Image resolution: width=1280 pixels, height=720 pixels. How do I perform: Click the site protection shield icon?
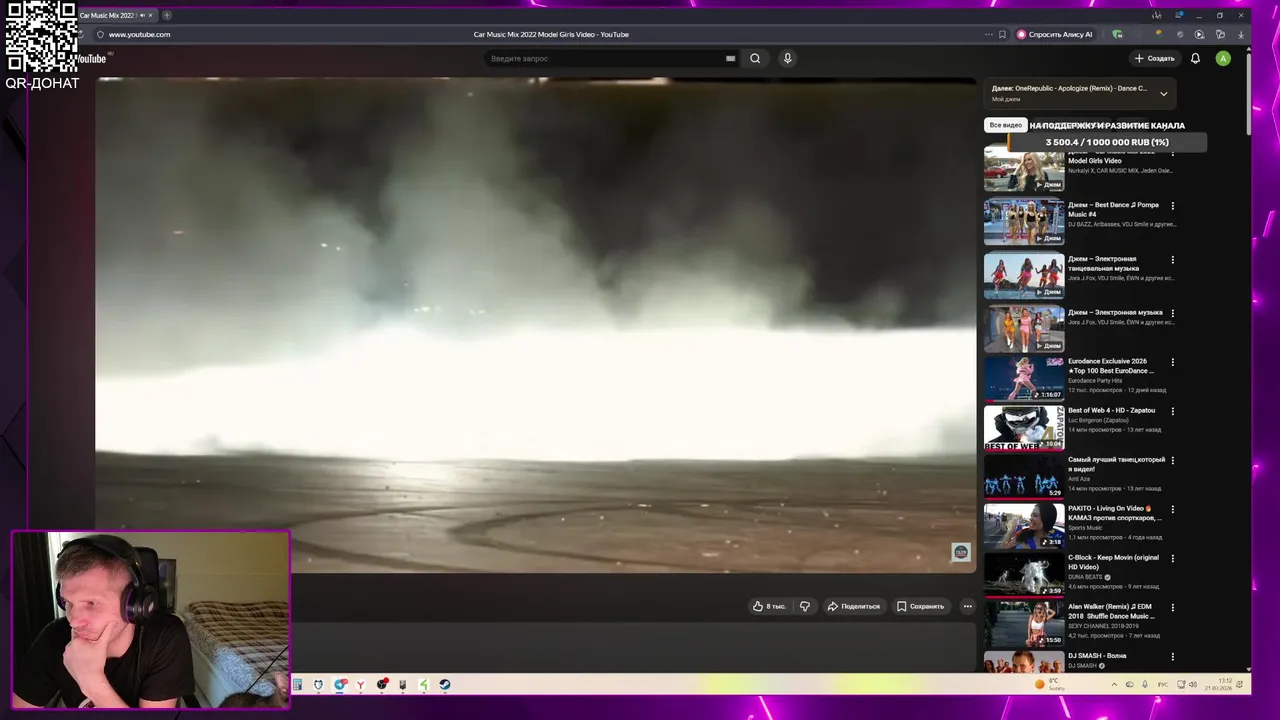pyautogui.click(x=99, y=34)
